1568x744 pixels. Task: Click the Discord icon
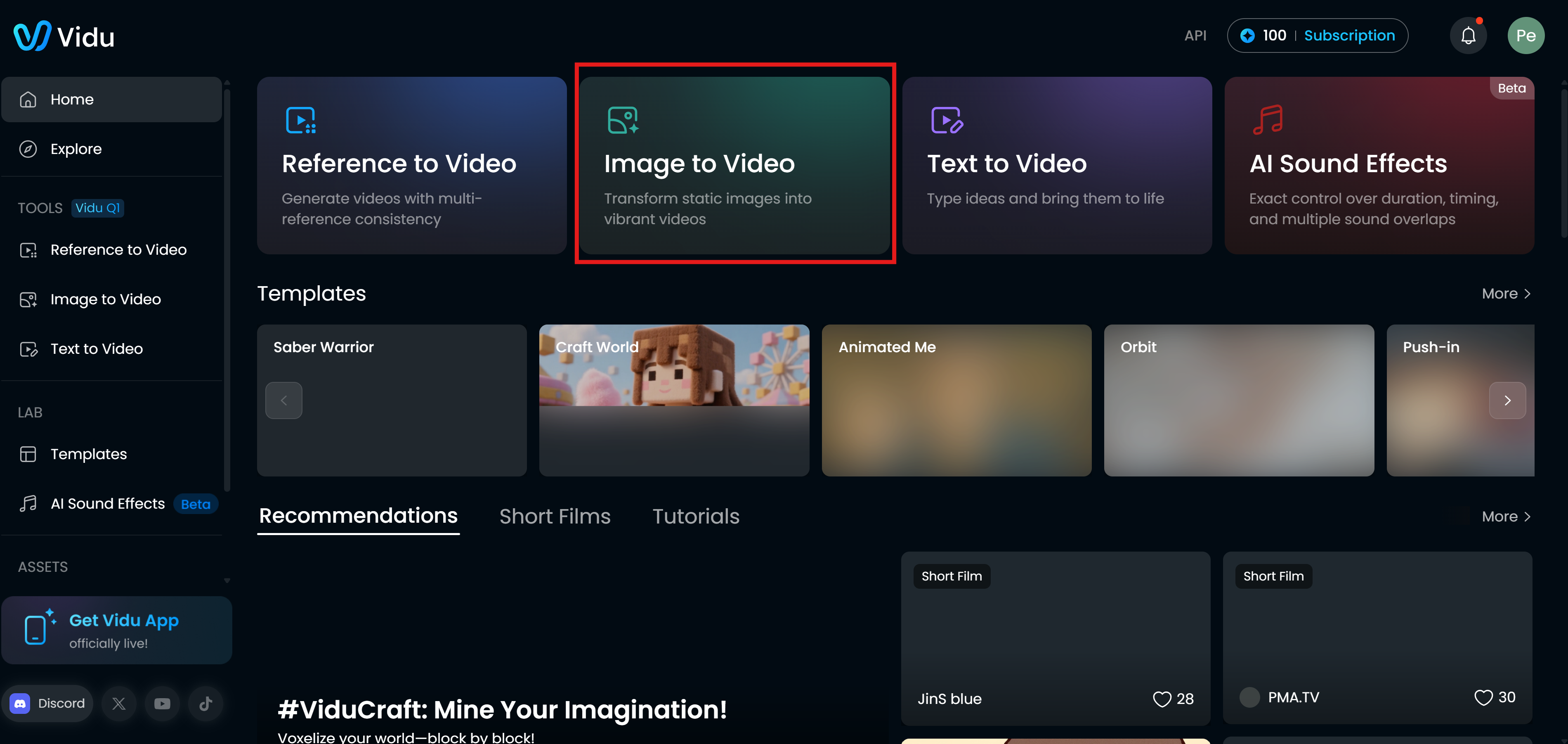click(x=20, y=703)
